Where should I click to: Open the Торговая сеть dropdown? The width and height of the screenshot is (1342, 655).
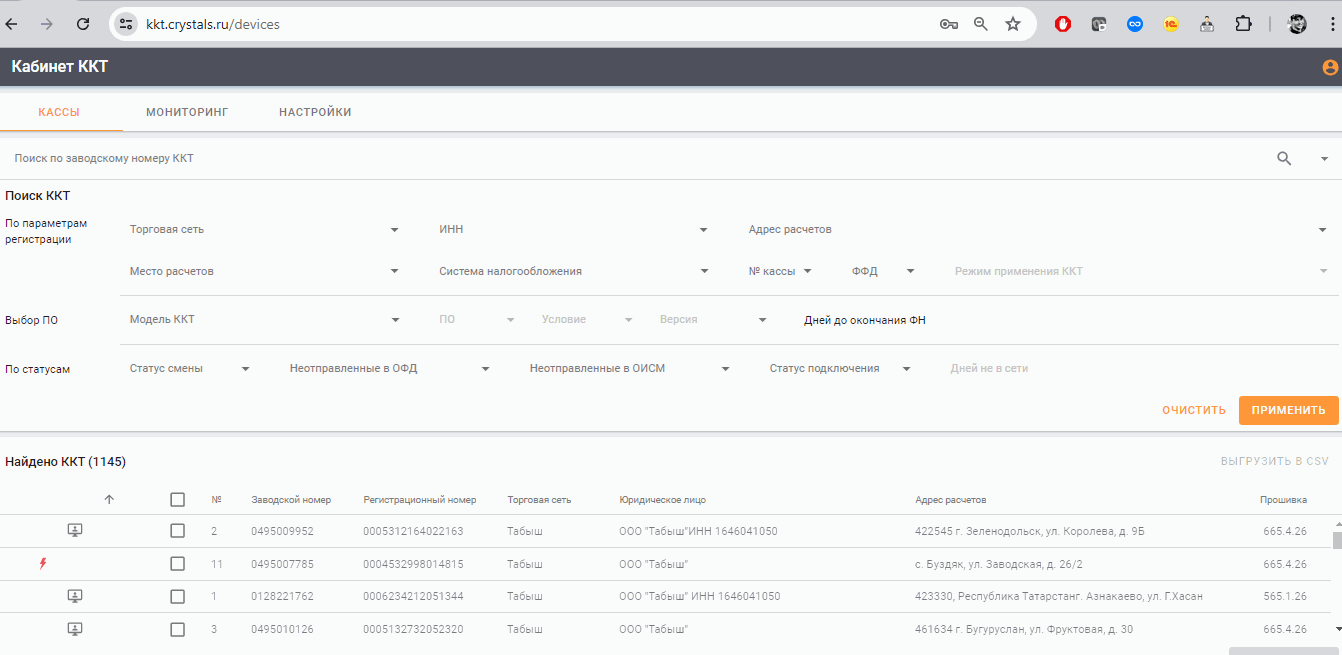[x=265, y=230]
